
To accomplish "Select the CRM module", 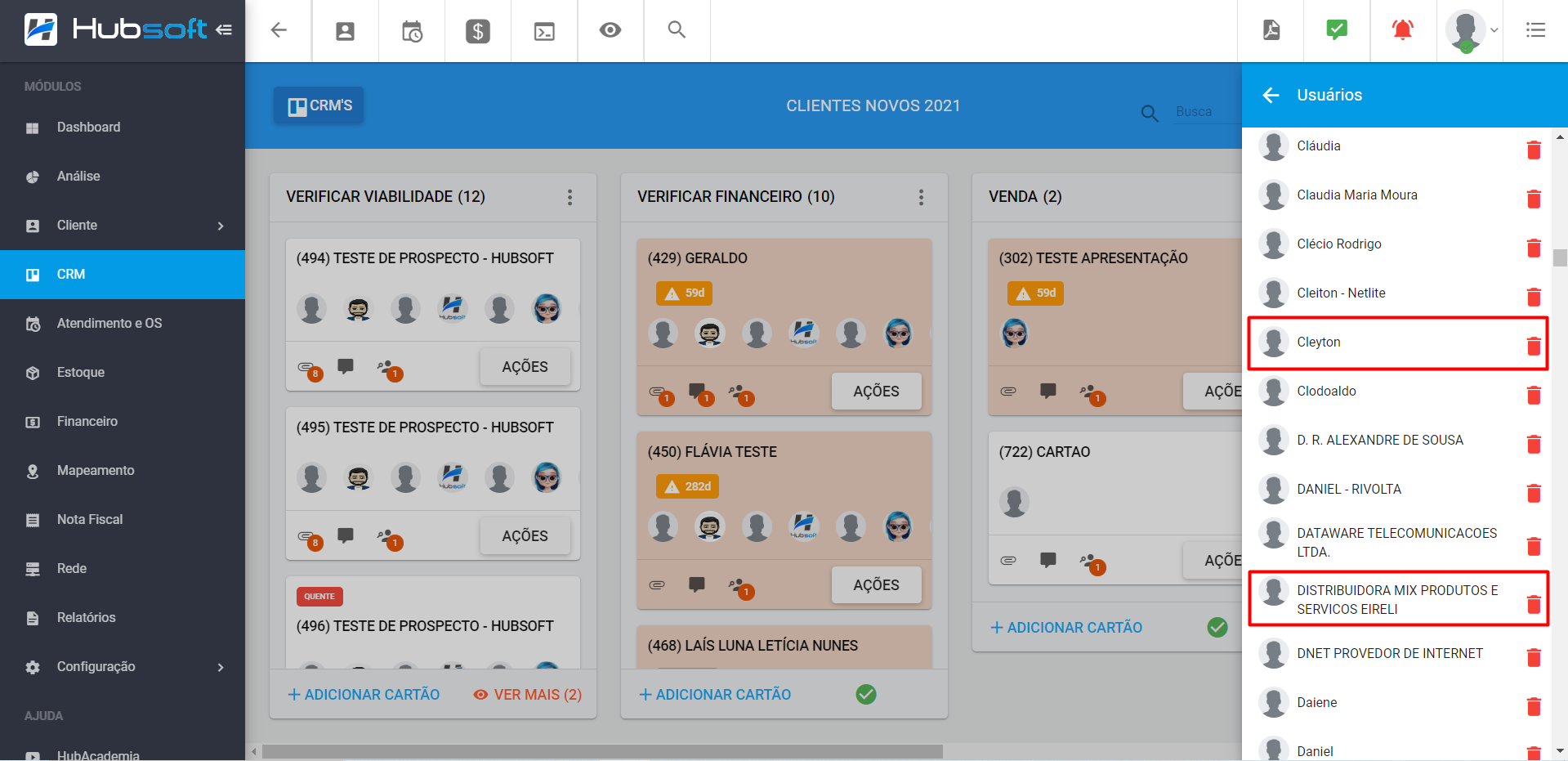I will pyautogui.click(x=123, y=275).
